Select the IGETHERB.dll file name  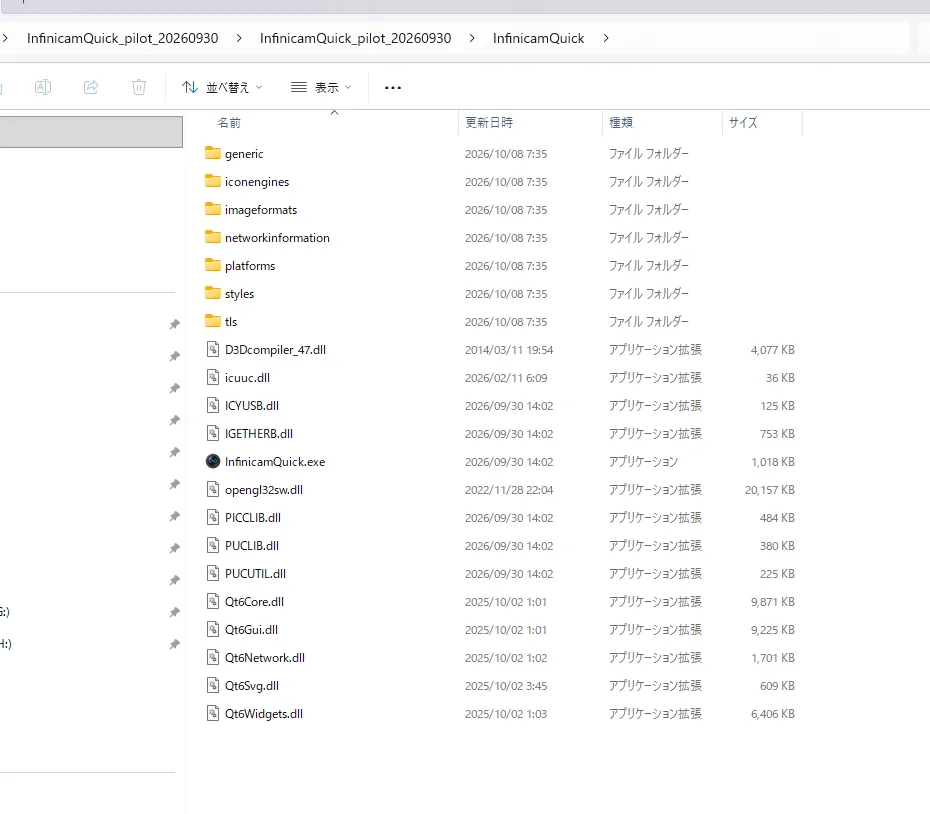tap(259, 434)
